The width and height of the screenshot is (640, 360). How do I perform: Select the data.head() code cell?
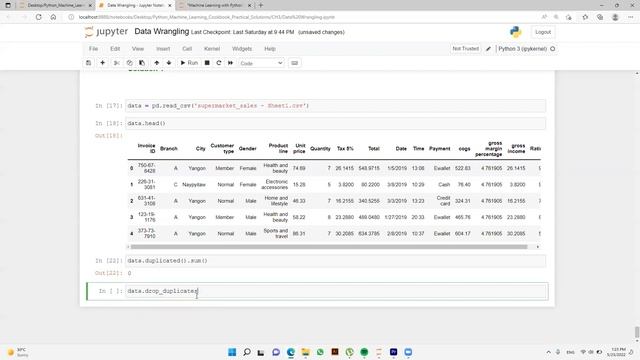[335, 123]
